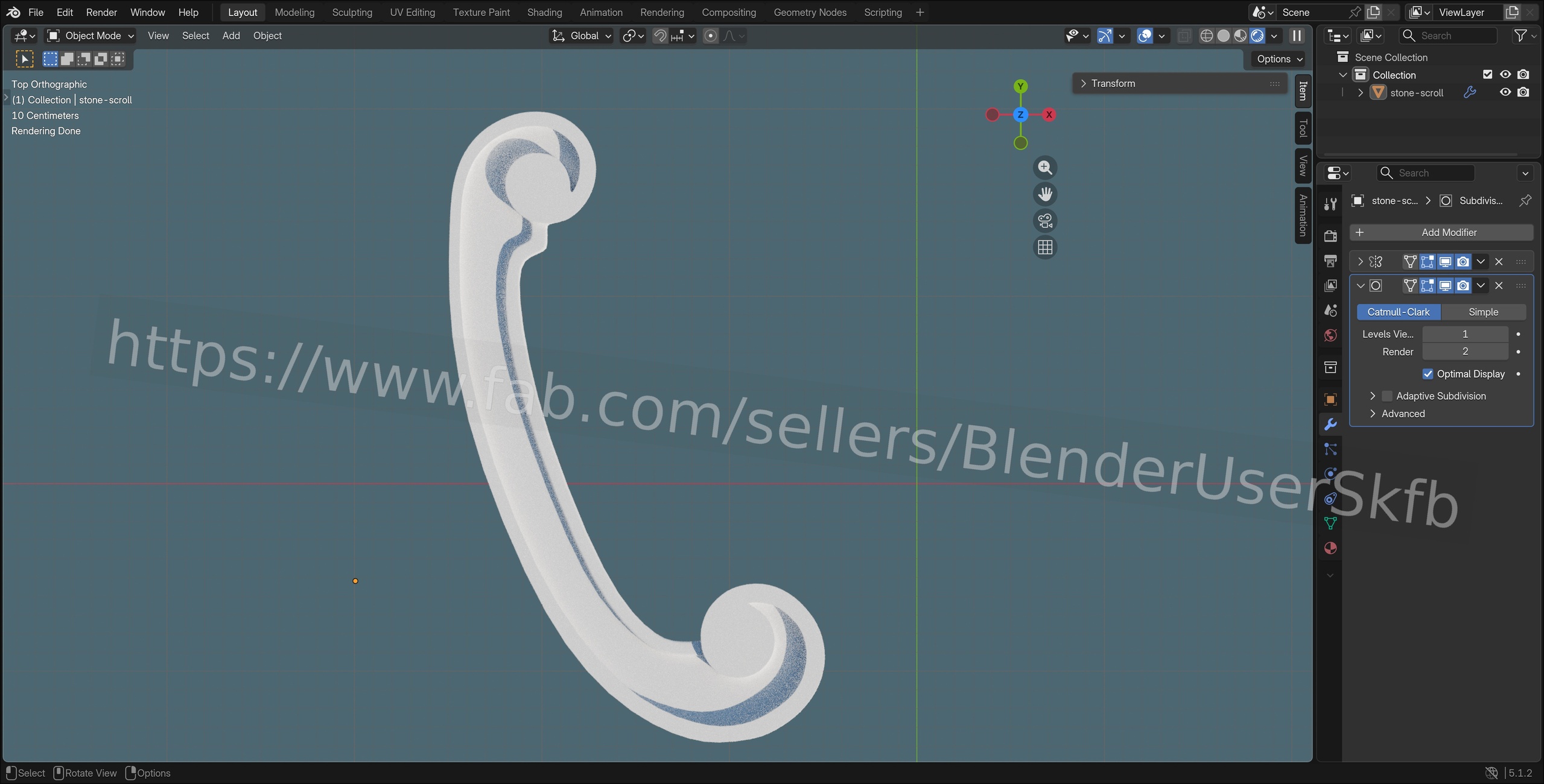Pause the viewport render preview
Image resolution: width=1544 pixels, height=784 pixels.
click(1297, 36)
